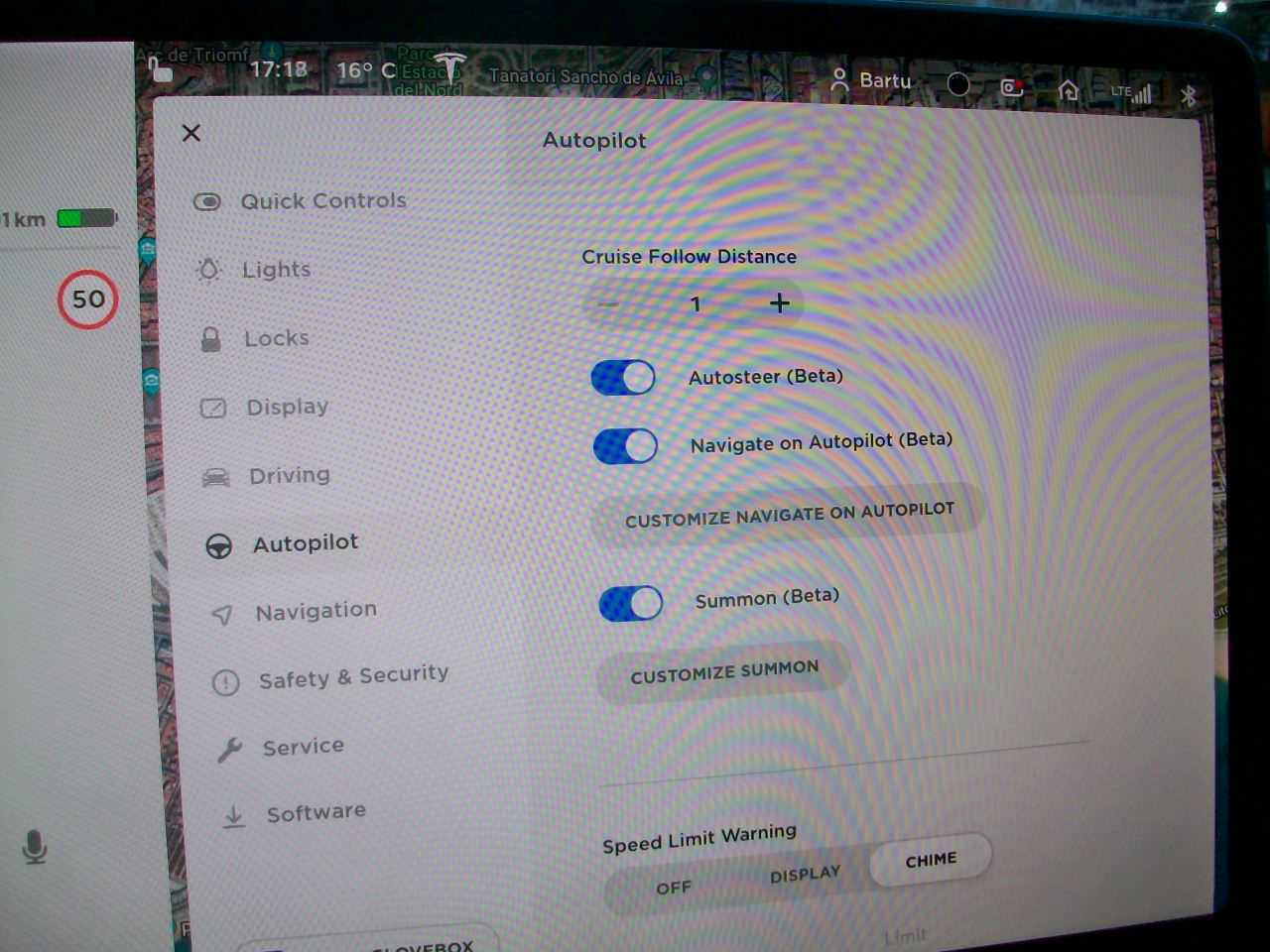Image resolution: width=1270 pixels, height=952 pixels.
Task: Tap the LTE signal strength indicator
Action: point(1132,93)
